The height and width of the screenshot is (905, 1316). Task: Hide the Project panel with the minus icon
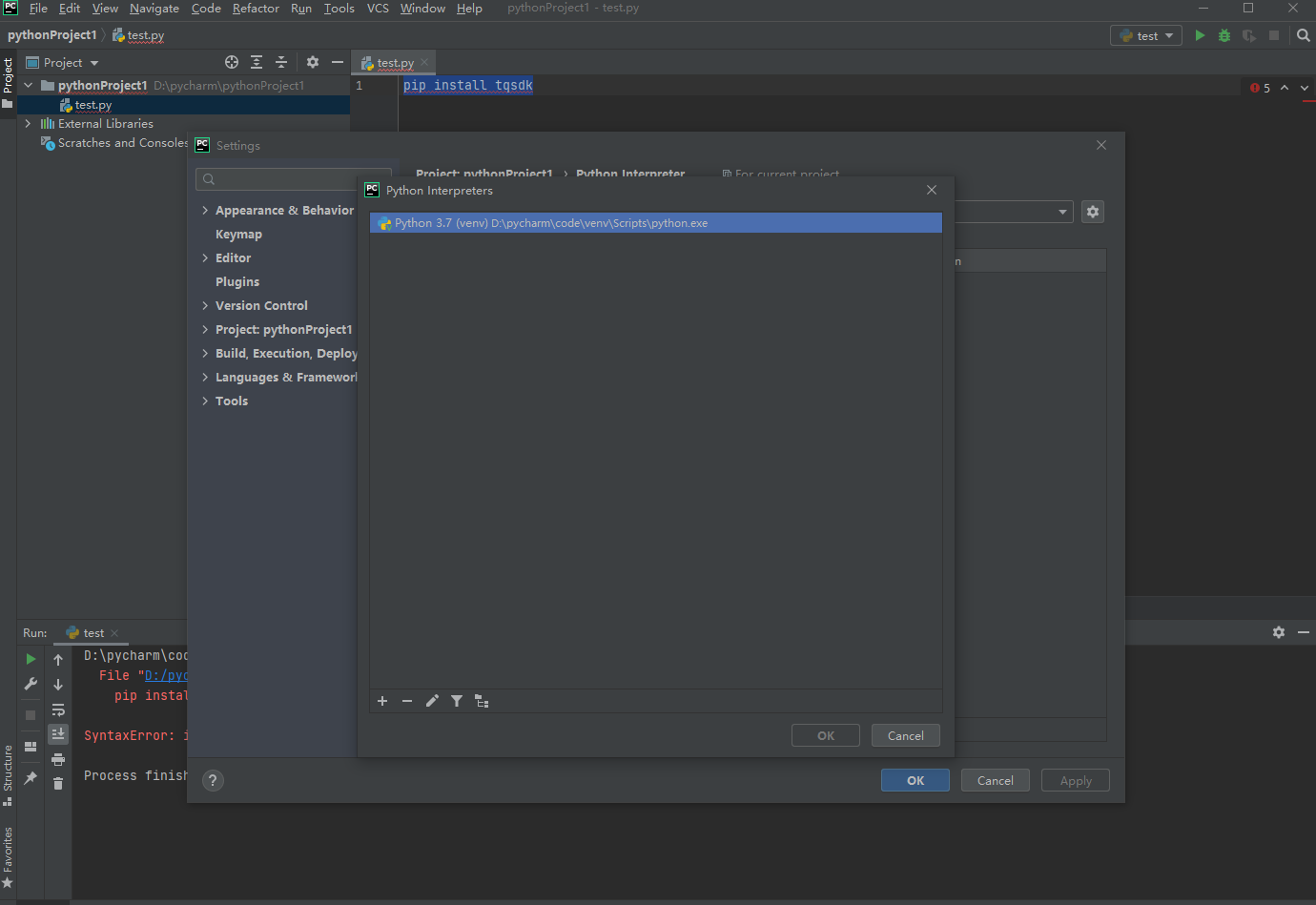click(338, 62)
